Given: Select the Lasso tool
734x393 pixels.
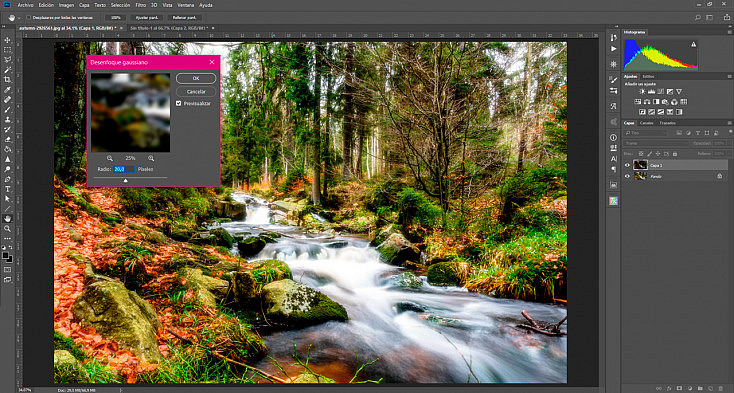Looking at the screenshot, I should tap(7, 59).
